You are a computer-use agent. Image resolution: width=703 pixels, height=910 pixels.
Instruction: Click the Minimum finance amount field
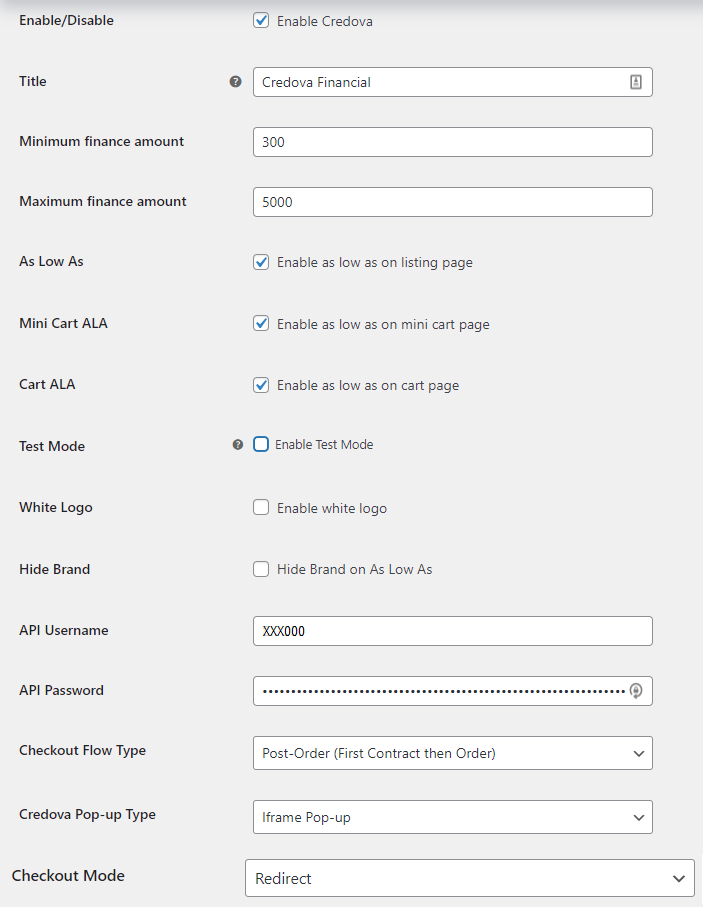[452, 141]
